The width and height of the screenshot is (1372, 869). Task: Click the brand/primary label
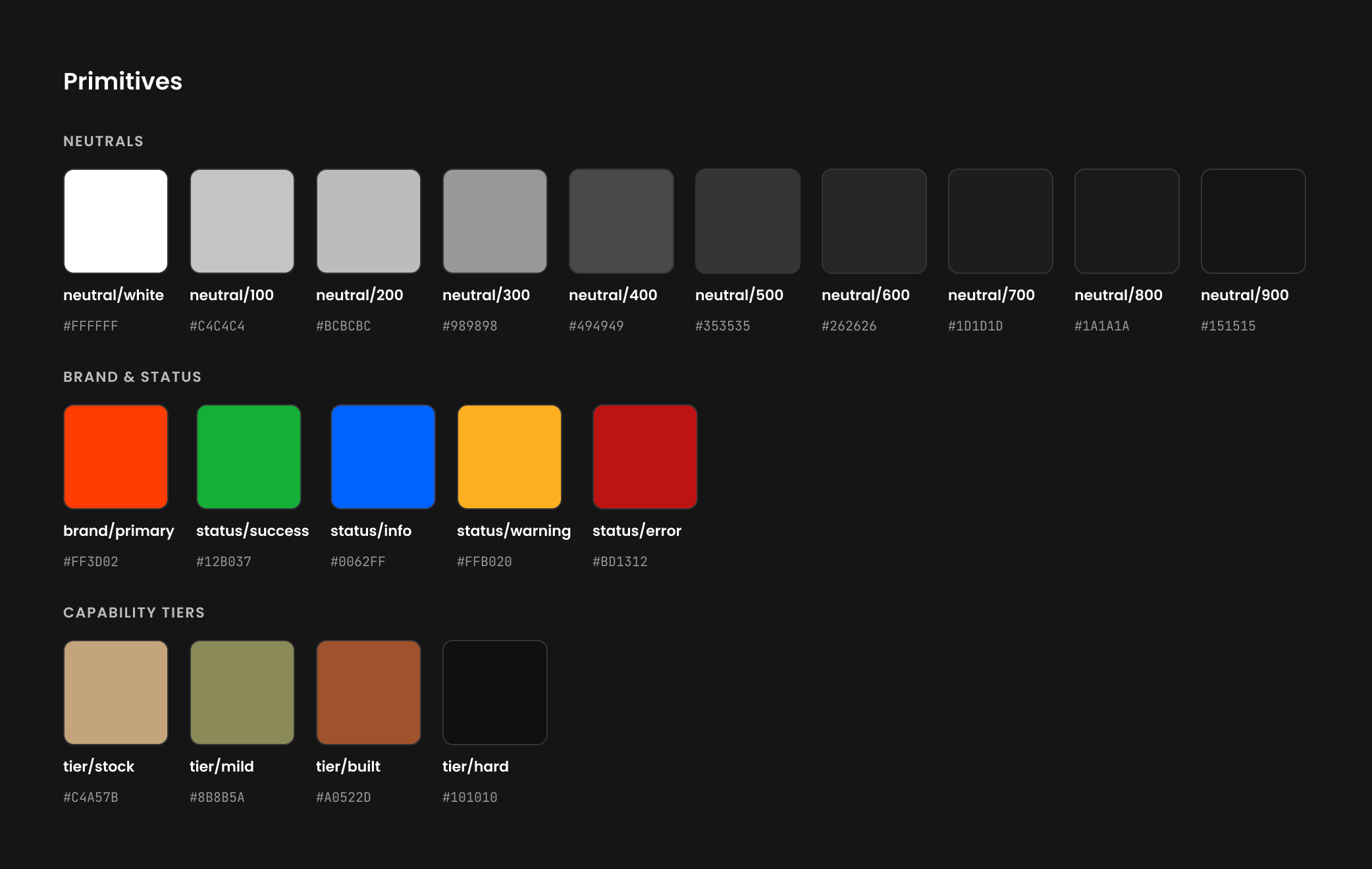pos(119,531)
